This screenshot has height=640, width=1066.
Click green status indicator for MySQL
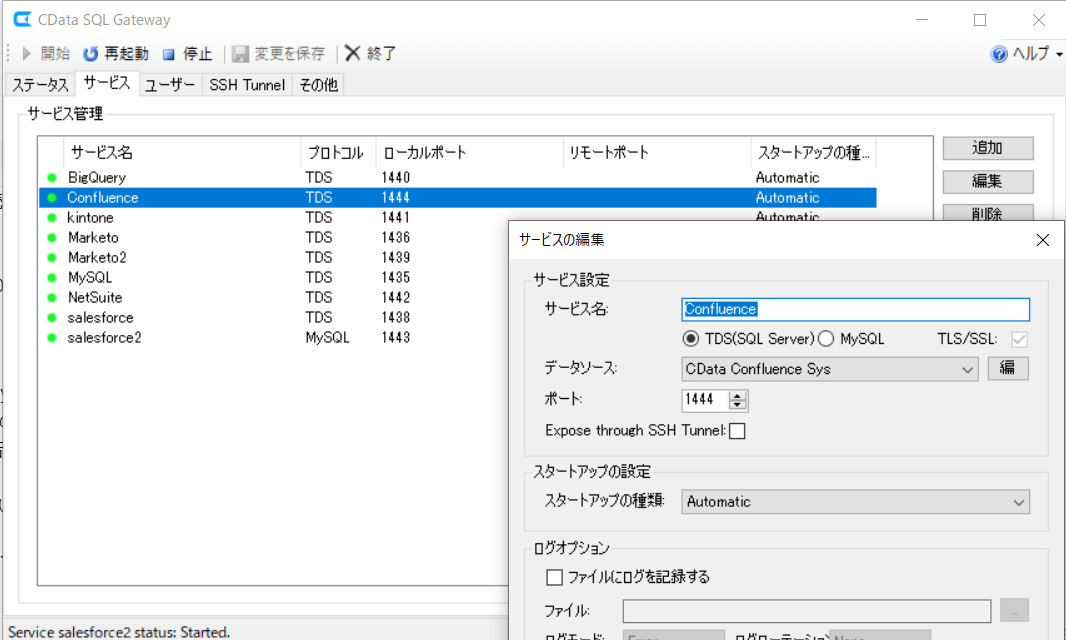(52, 277)
